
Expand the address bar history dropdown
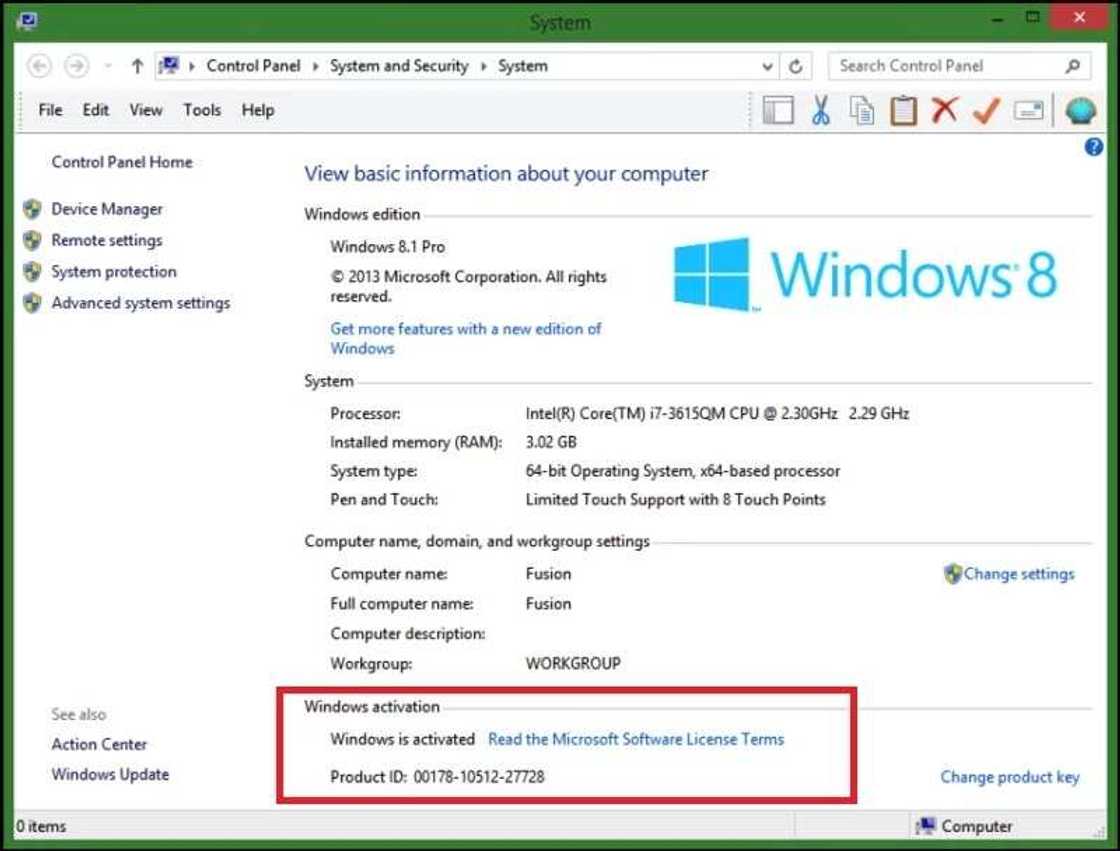click(x=767, y=66)
